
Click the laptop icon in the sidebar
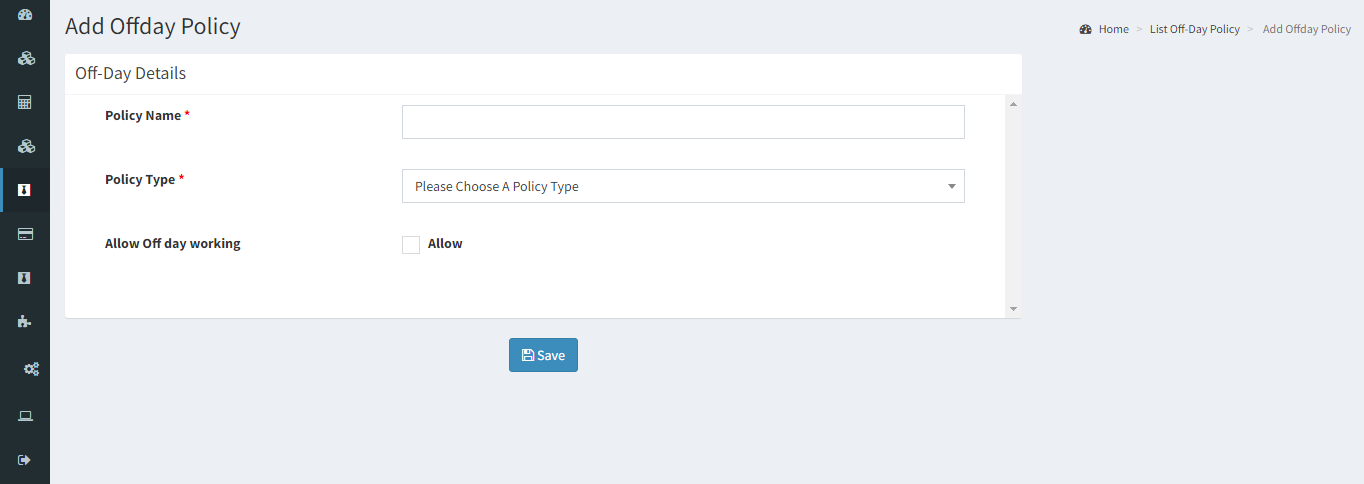(x=25, y=416)
